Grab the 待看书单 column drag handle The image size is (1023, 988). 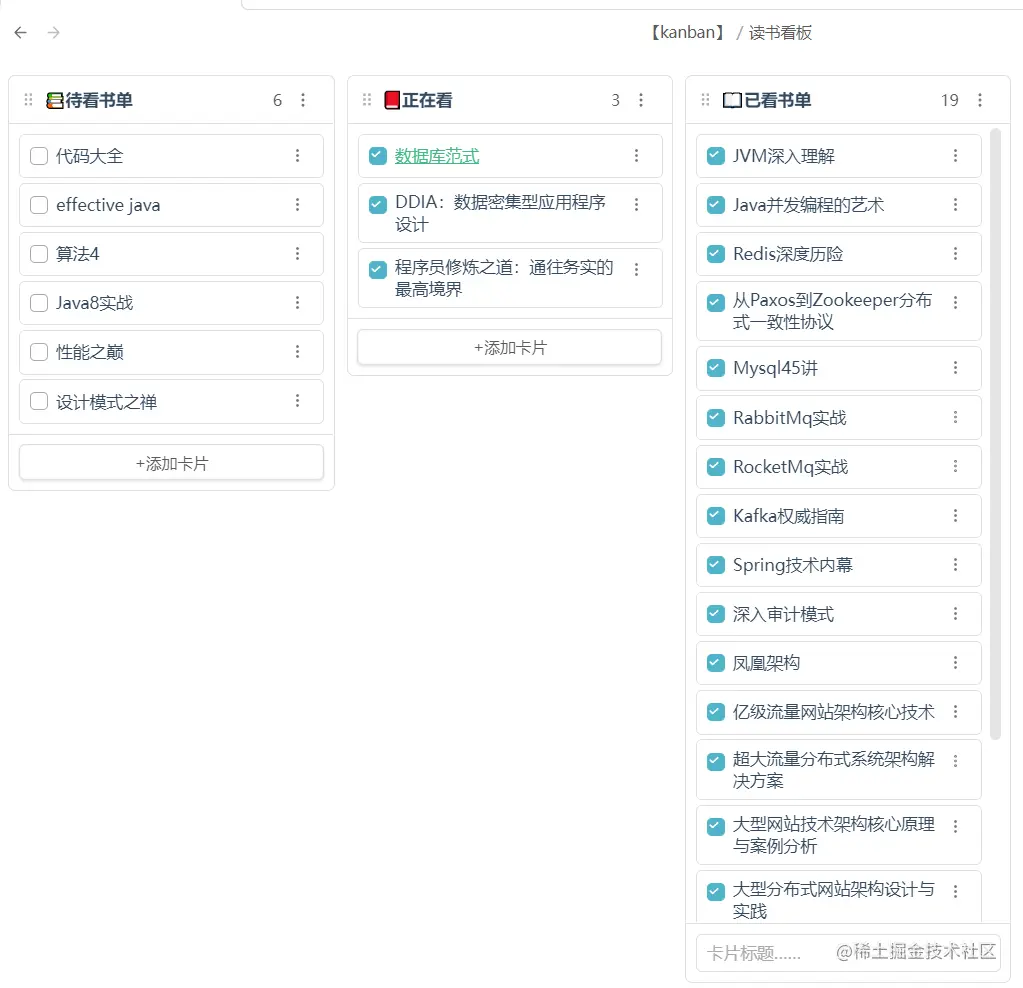(28, 100)
